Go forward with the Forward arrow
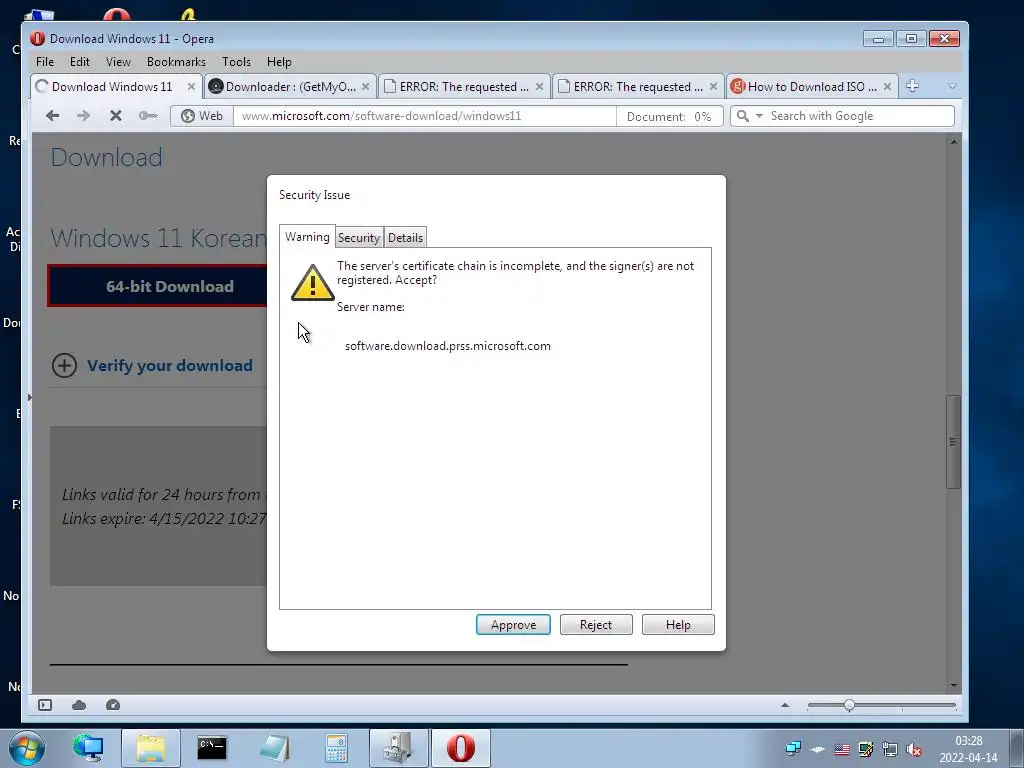 pos(84,116)
